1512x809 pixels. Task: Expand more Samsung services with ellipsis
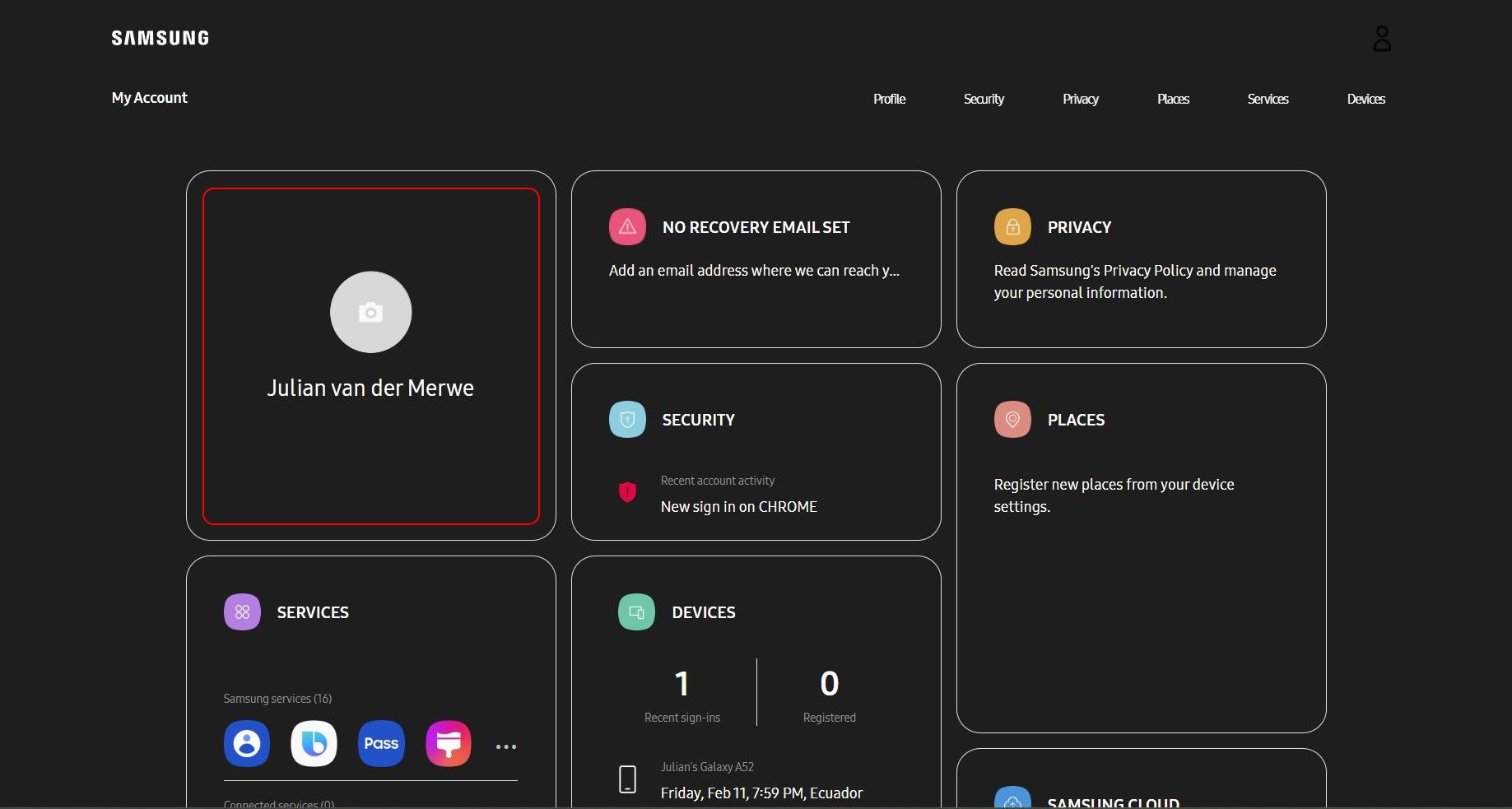(x=505, y=746)
